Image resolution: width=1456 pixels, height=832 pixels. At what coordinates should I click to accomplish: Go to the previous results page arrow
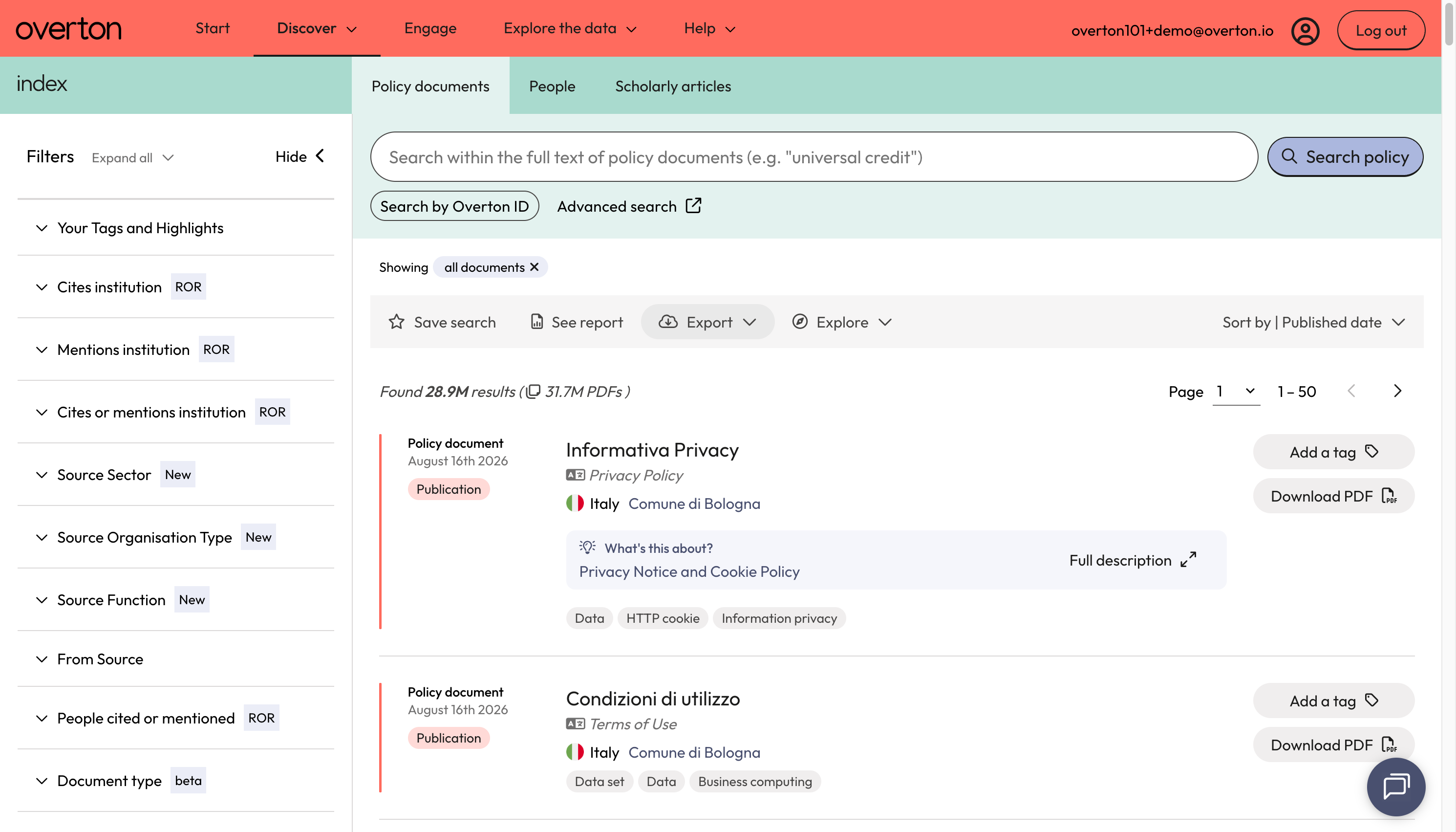(x=1351, y=391)
